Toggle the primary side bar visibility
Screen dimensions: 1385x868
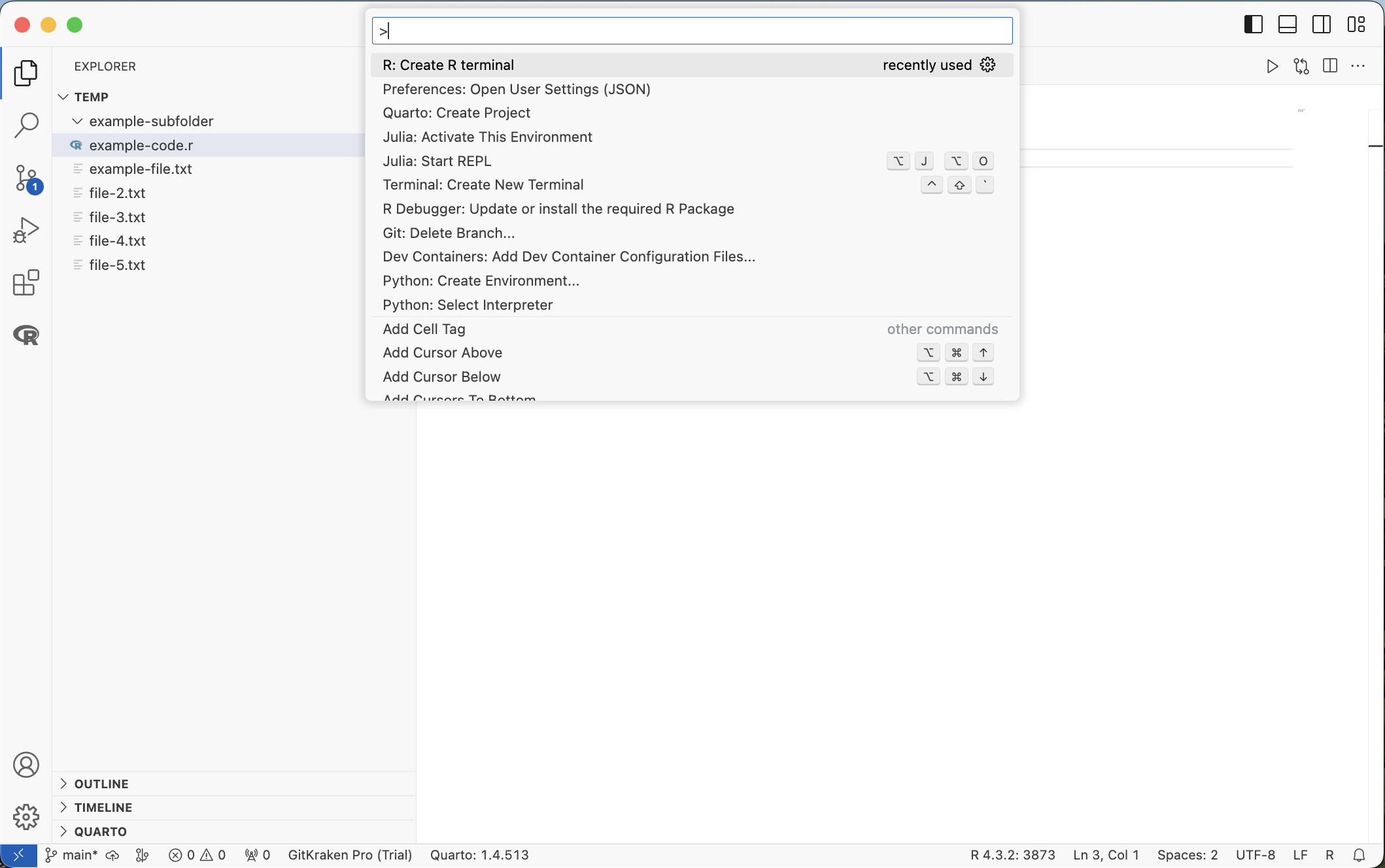coord(1253,25)
